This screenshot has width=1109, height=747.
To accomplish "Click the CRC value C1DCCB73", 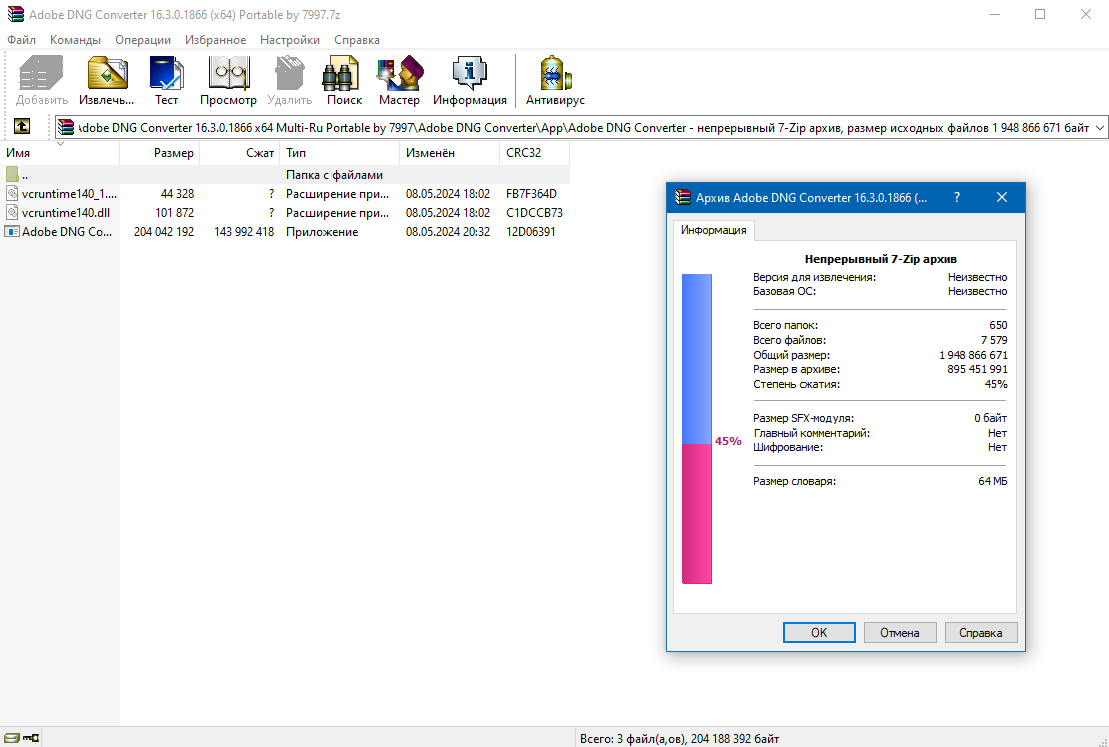I will click(x=534, y=212).
